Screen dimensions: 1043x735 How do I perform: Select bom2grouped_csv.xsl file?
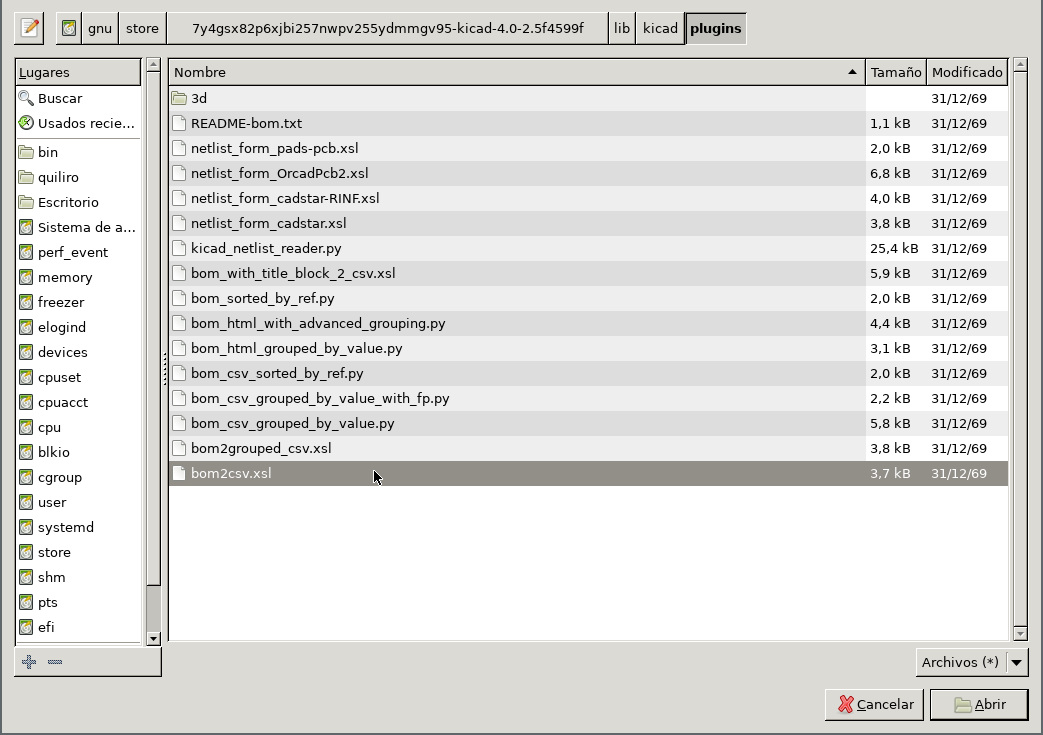(589, 448)
